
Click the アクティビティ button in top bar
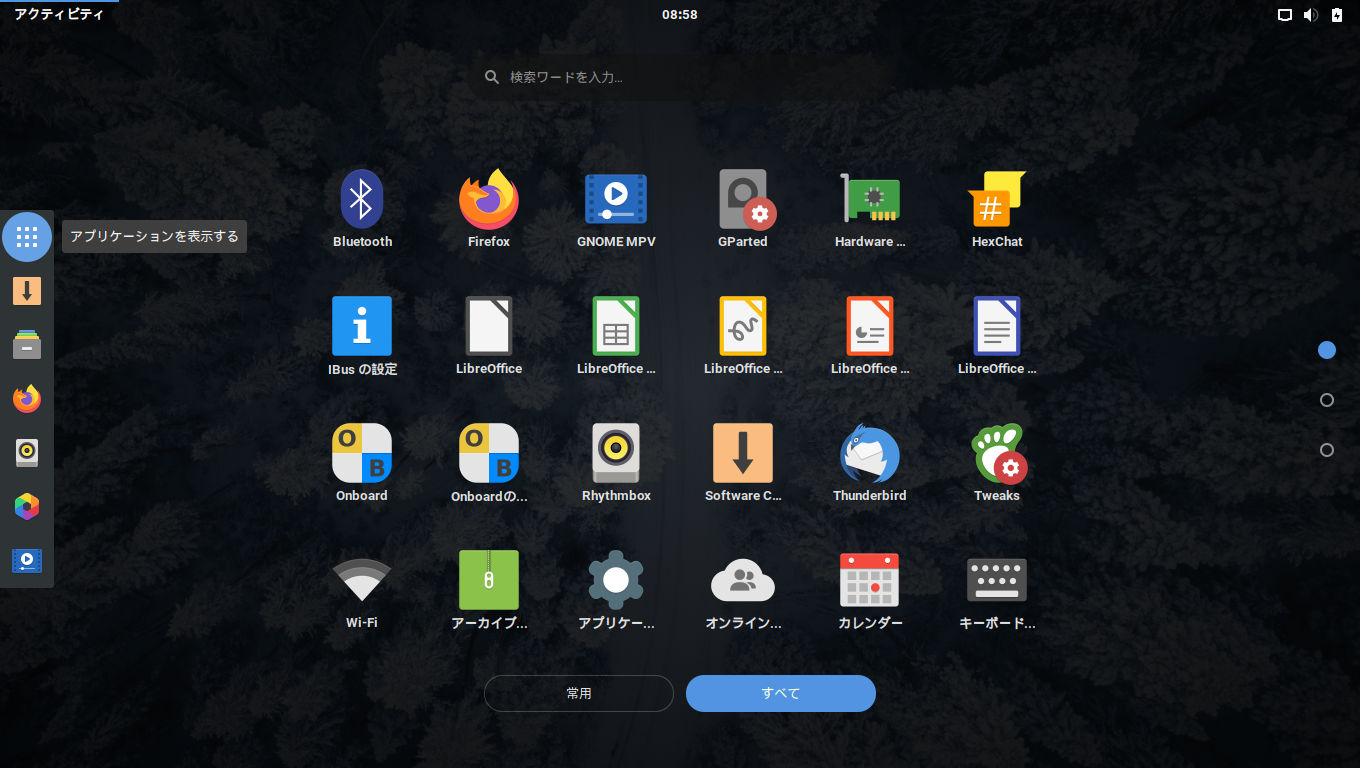59,15
